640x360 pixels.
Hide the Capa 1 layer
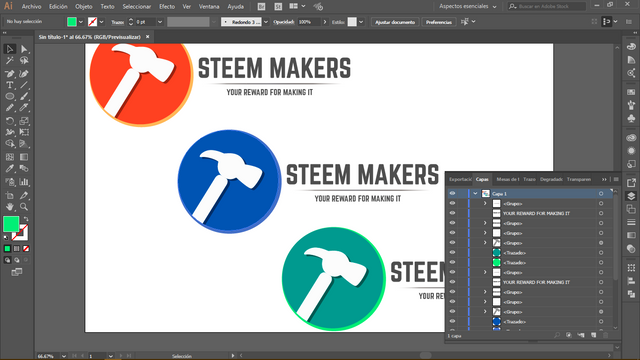coord(452,193)
